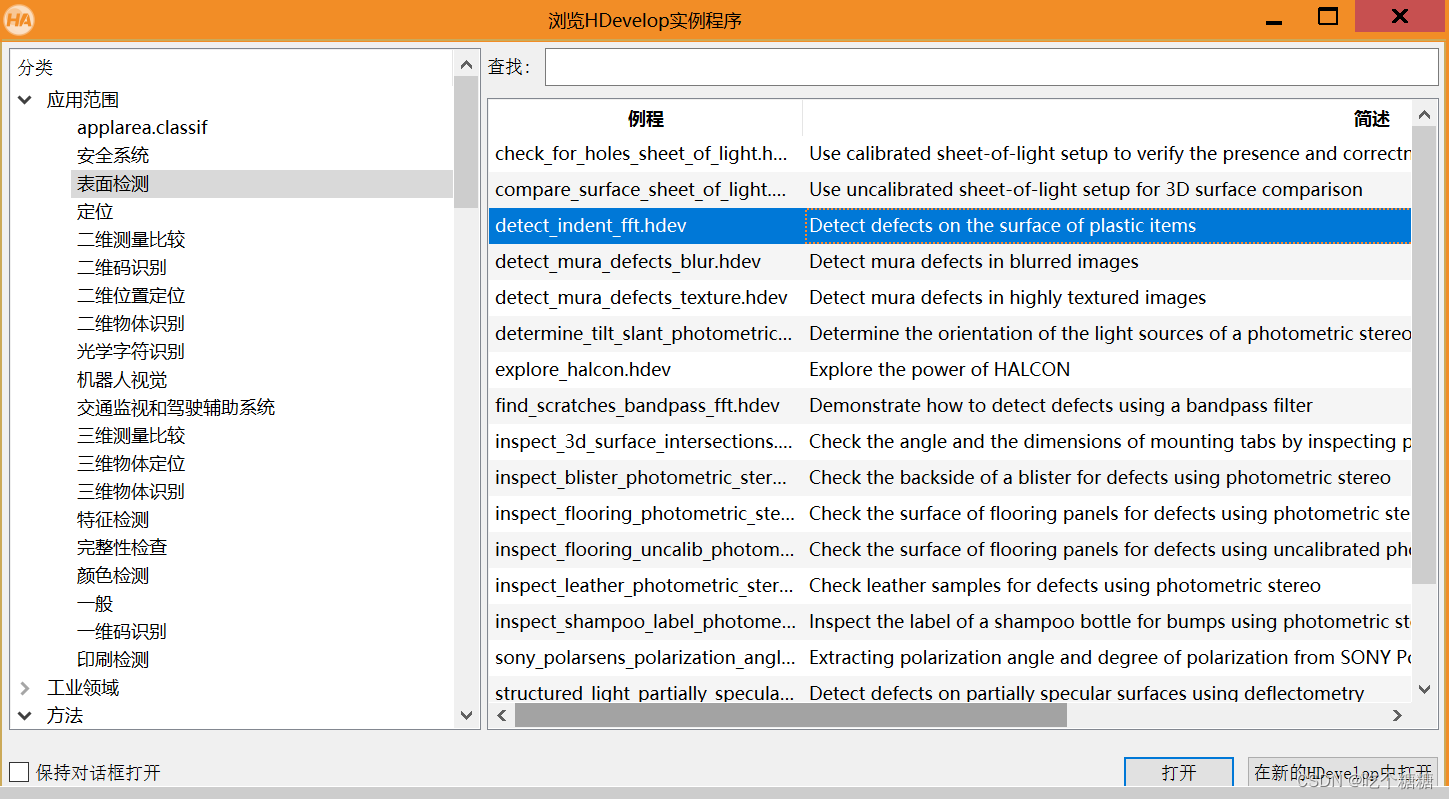Select 二维码识别 category

(x=122, y=268)
